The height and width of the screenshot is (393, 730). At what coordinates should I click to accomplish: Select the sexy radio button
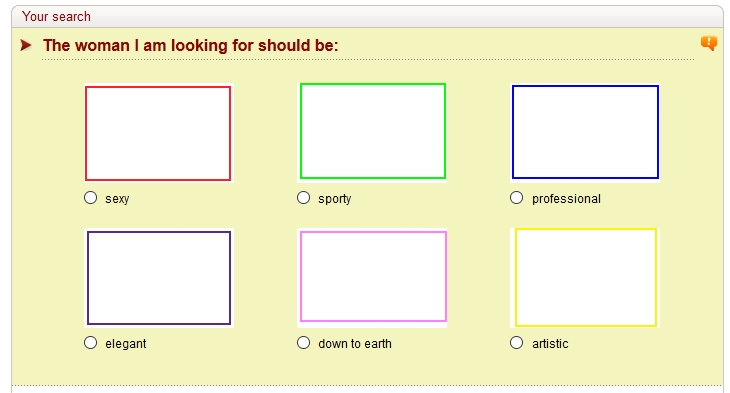91,197
